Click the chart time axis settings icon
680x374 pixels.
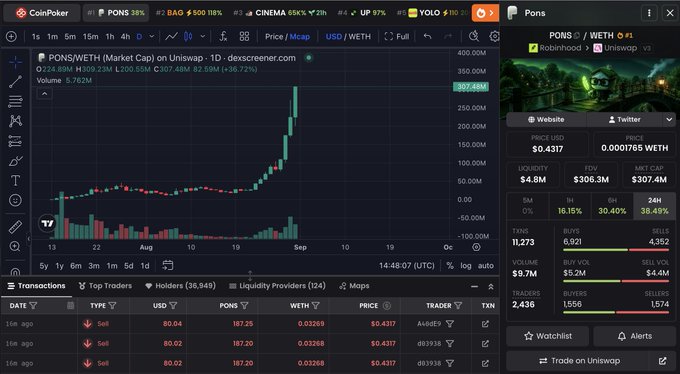pyautogui.click(x=476, y=247)
